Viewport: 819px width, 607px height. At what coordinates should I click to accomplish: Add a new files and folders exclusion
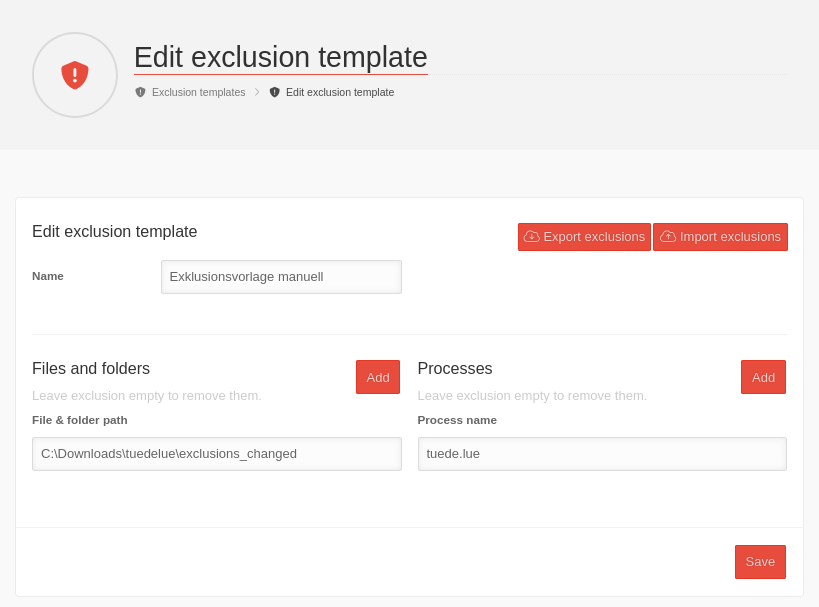pos(377,377)
